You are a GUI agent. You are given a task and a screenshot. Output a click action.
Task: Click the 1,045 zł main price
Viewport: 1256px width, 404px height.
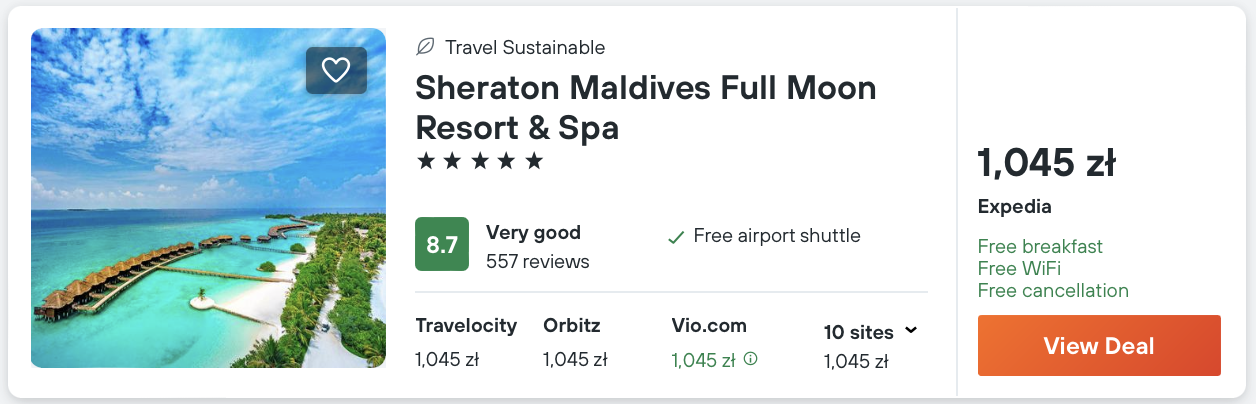pyautogui.click(x=1046, y=163)
